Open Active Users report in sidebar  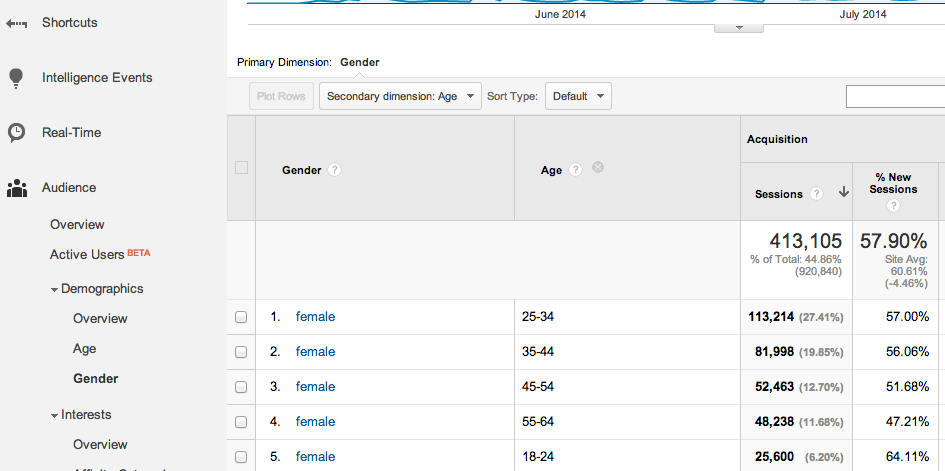pos(87,255)
